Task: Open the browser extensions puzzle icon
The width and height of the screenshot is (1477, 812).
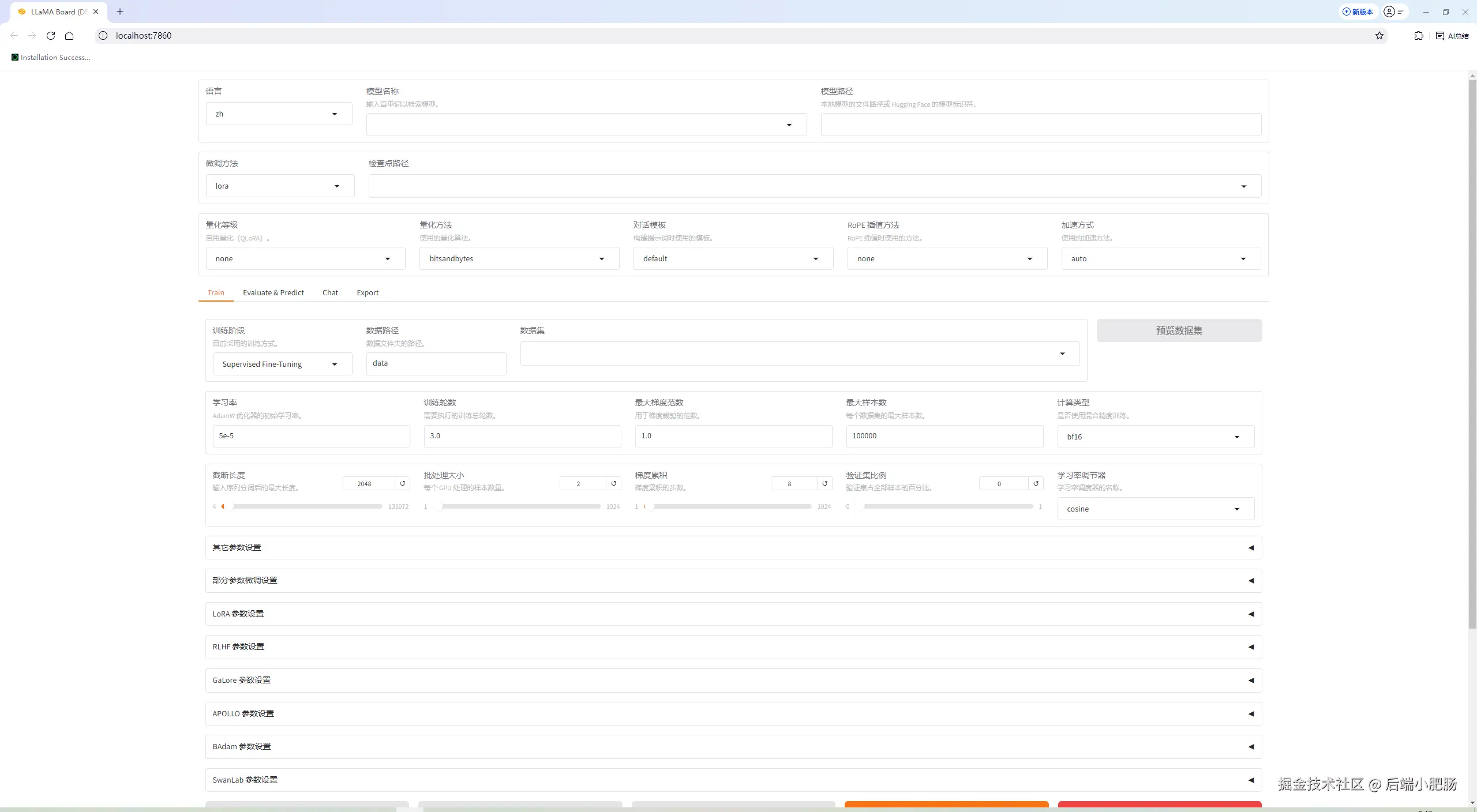Action: pos(1419,36)
